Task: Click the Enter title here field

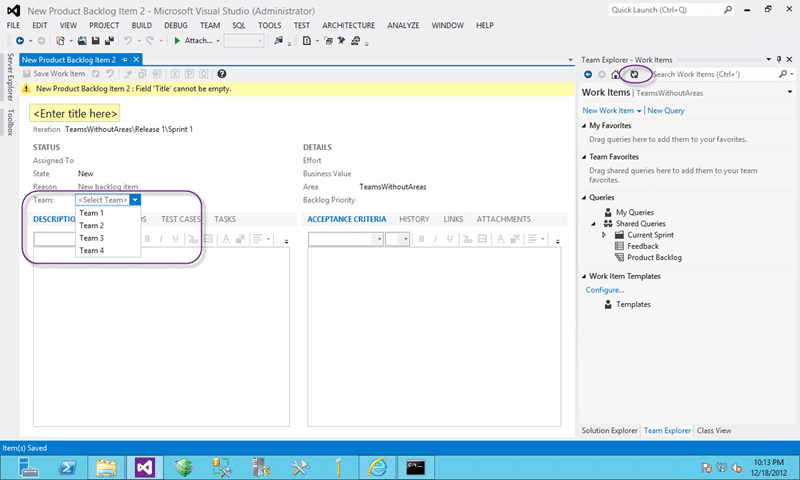Action: click(x=75, y=113)
